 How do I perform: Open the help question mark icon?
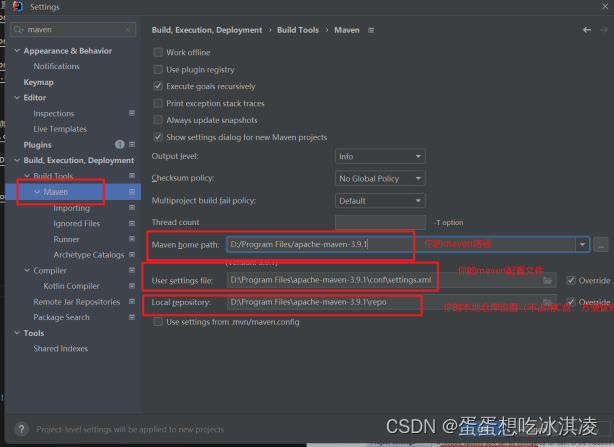pyautogui.click(x=22, y=429)
